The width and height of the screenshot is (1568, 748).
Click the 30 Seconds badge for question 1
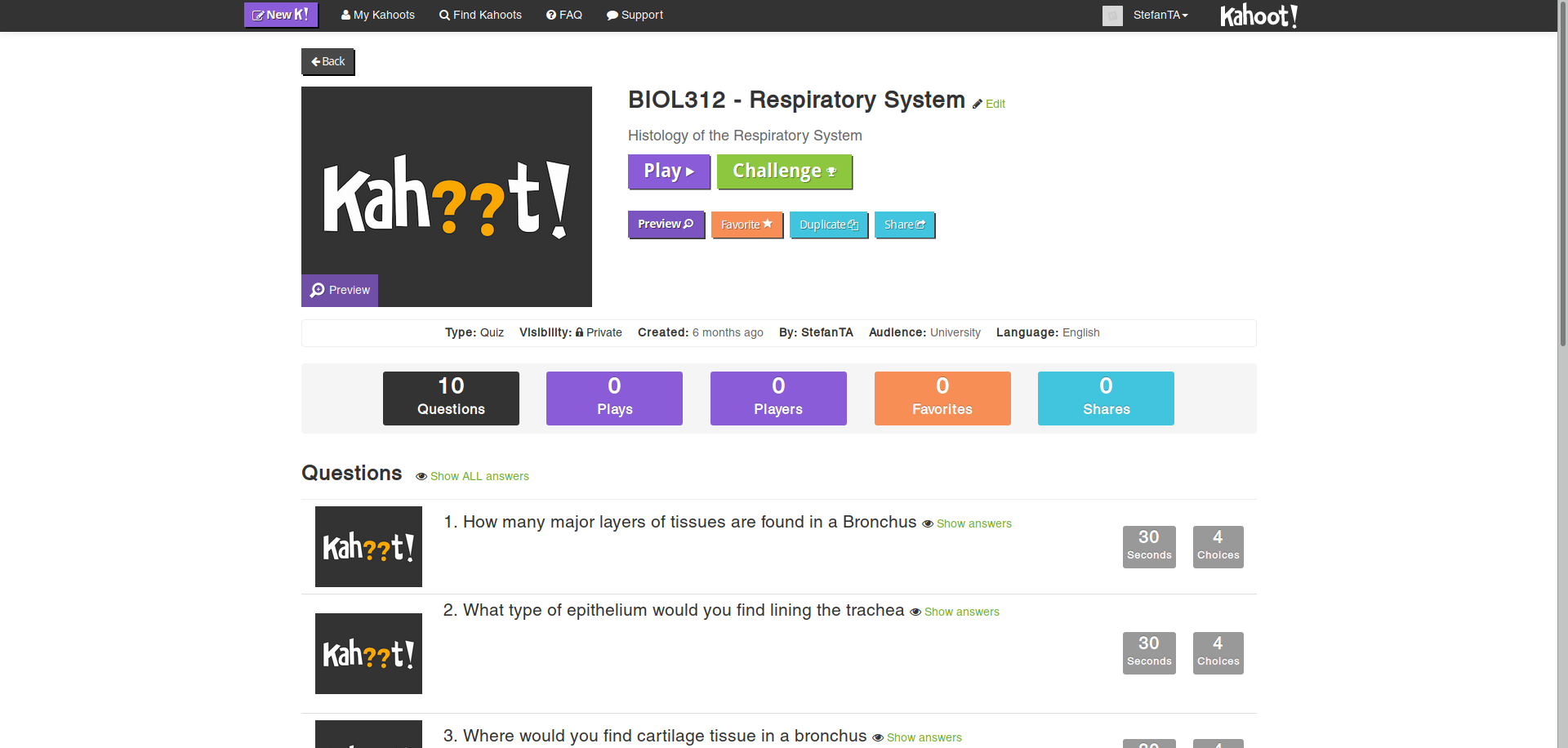(x=1149, y=547)
